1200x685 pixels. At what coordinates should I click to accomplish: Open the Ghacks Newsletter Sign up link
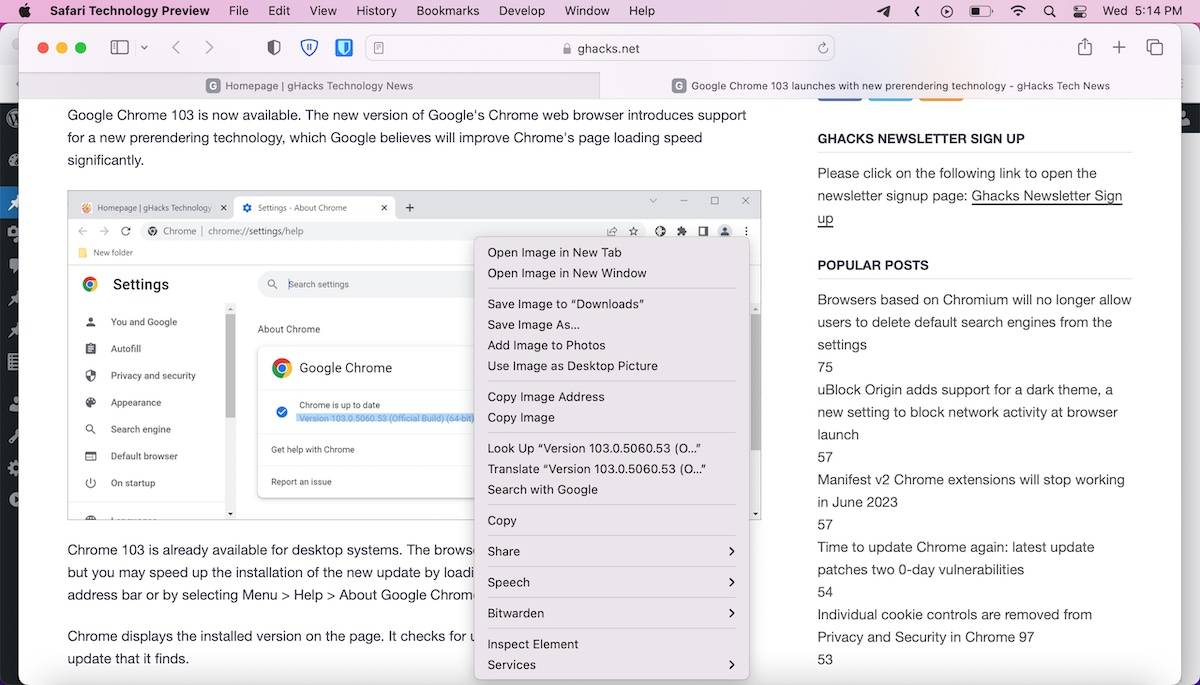pos(1046,196)
